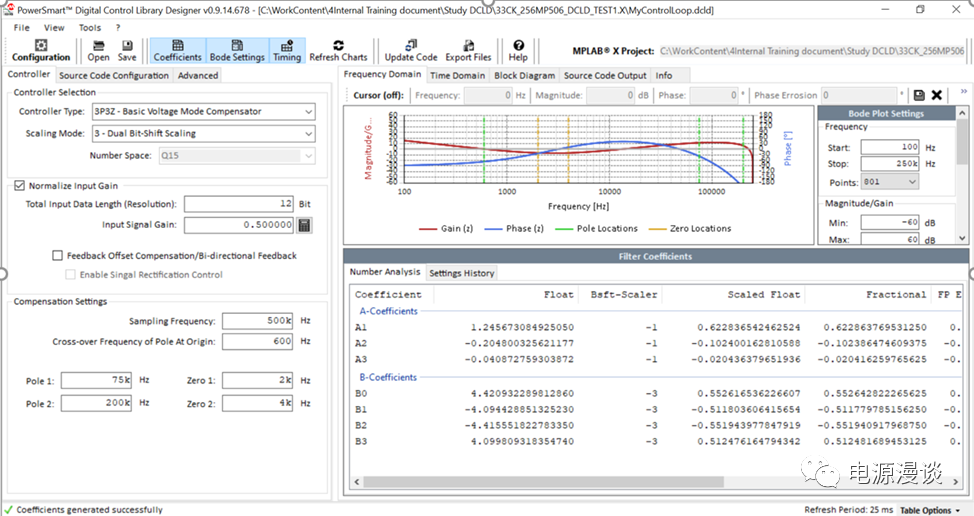The image size is (974, 516).
Task: Toggle the Coefficients view icon
Action: [177, 50]
